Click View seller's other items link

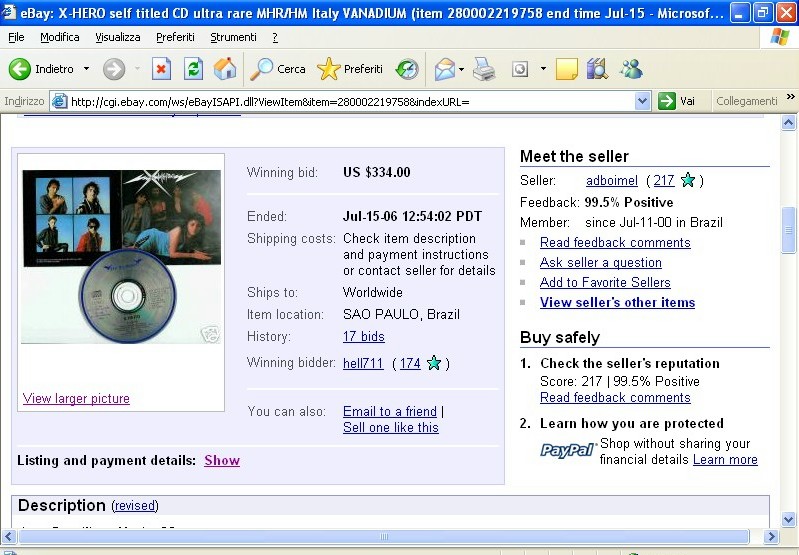click(617, 302)
